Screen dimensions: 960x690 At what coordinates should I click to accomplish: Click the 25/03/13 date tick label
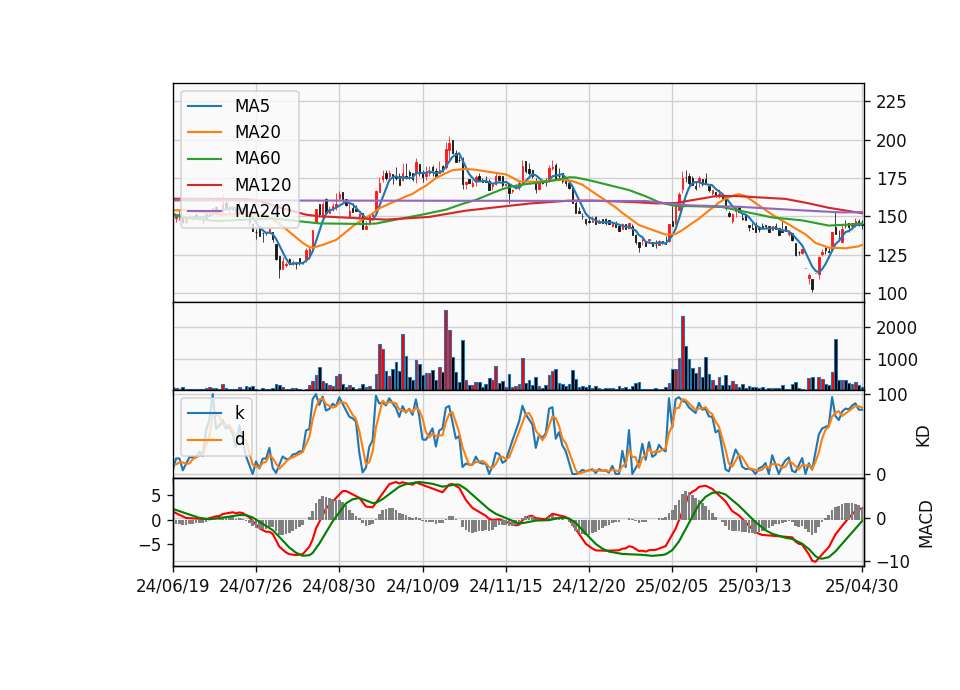(755, 586)
